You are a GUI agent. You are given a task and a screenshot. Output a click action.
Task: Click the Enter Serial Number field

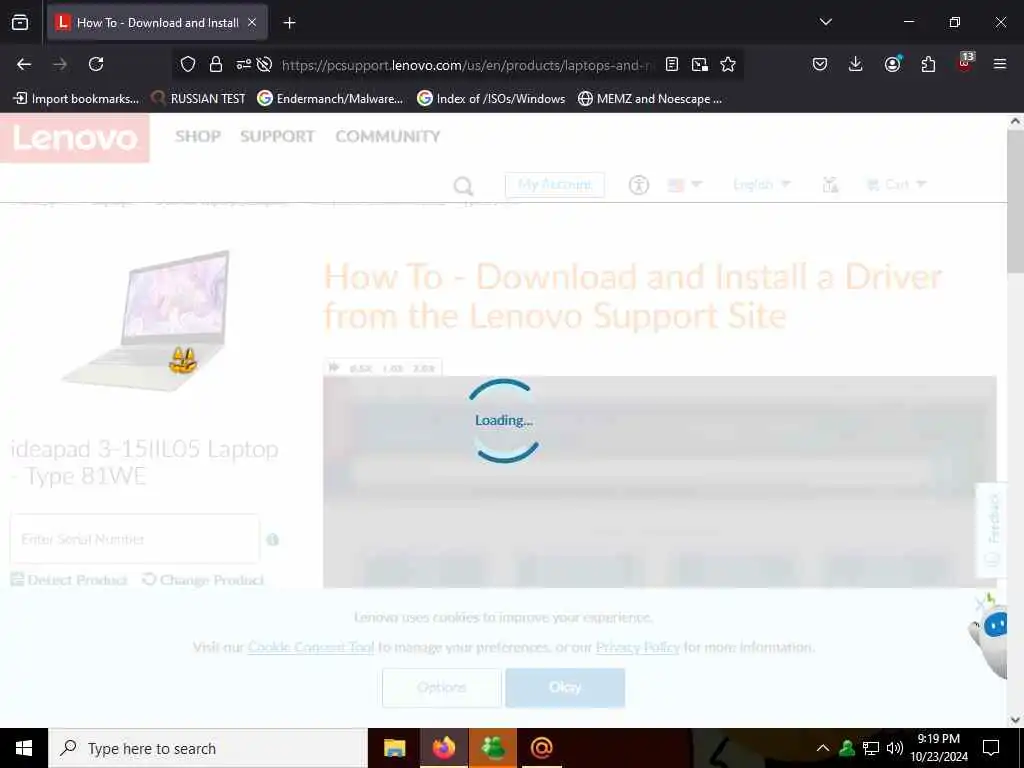135,539
